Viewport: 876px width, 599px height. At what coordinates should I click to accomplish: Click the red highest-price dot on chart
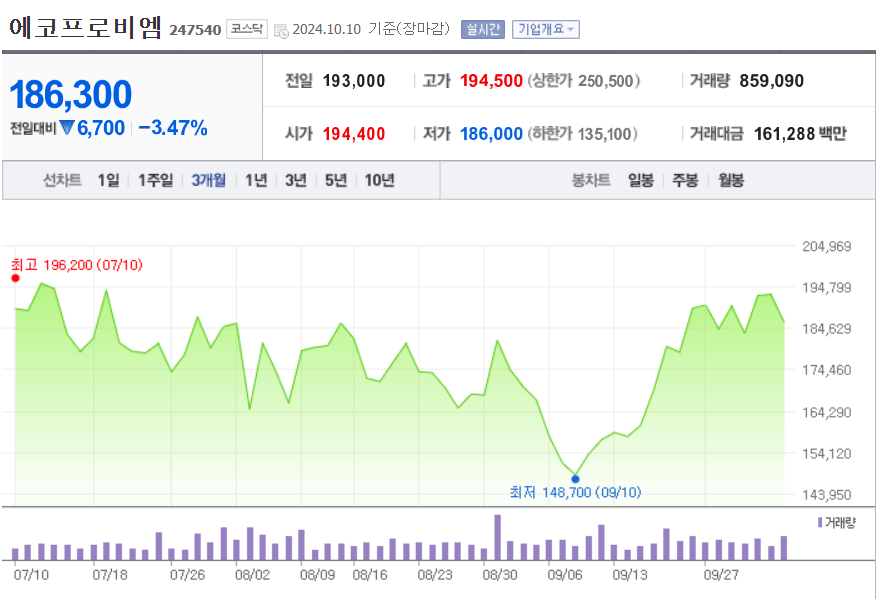coord(16,278)
